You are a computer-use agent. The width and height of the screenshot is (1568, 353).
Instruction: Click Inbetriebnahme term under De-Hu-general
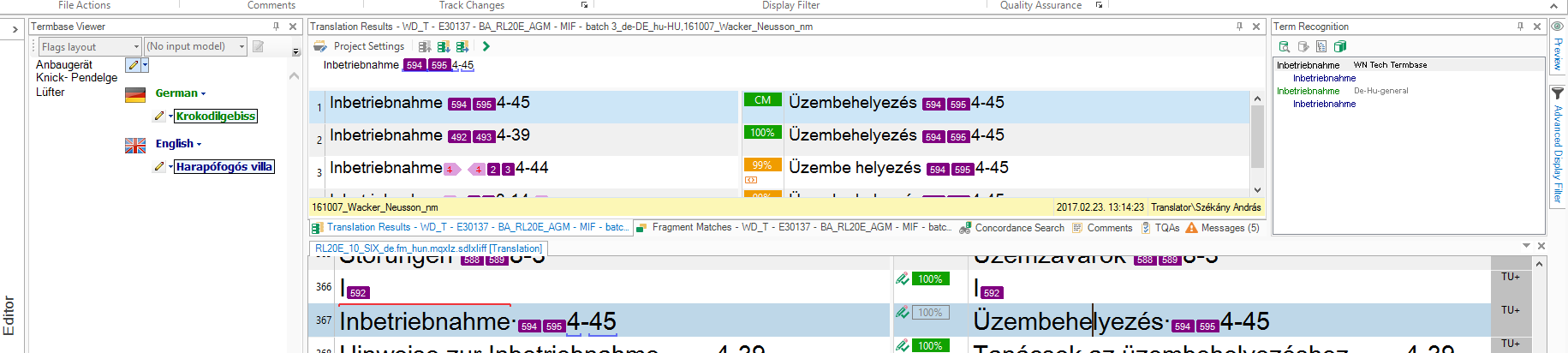coord(1324,104)
